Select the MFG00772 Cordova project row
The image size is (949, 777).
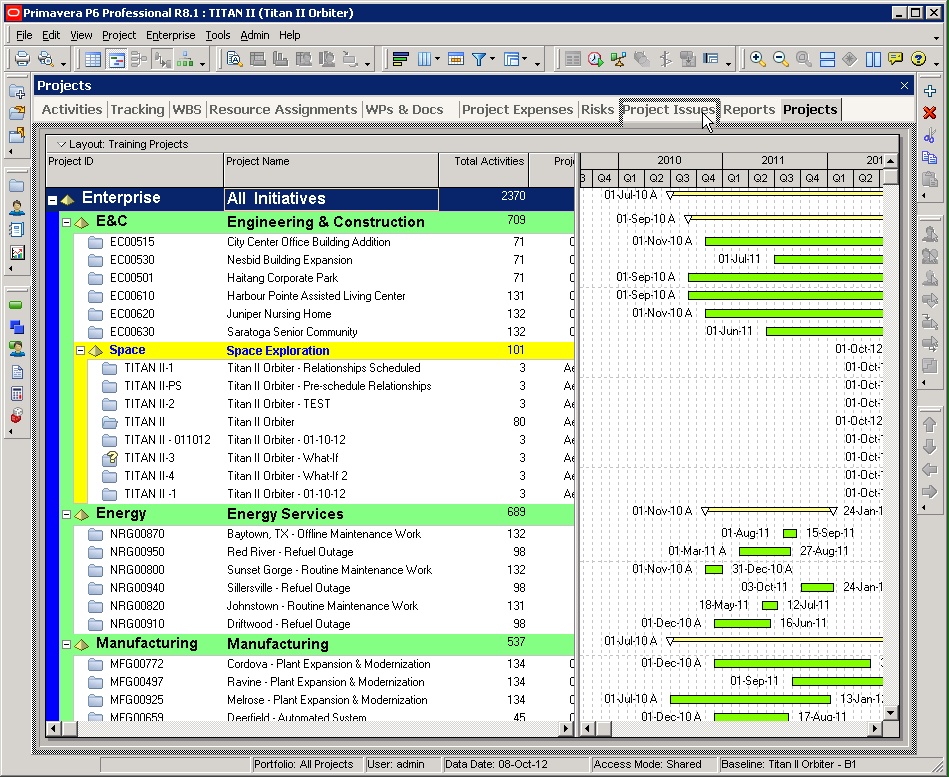point(324,664)
